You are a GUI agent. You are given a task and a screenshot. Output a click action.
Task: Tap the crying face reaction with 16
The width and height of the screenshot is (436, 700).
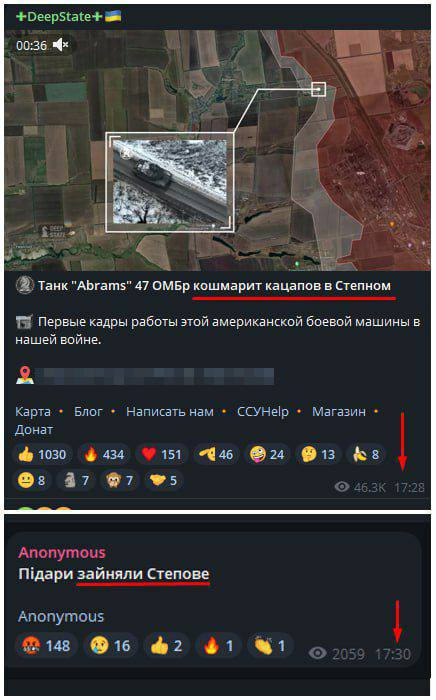(x=110, y=646)
